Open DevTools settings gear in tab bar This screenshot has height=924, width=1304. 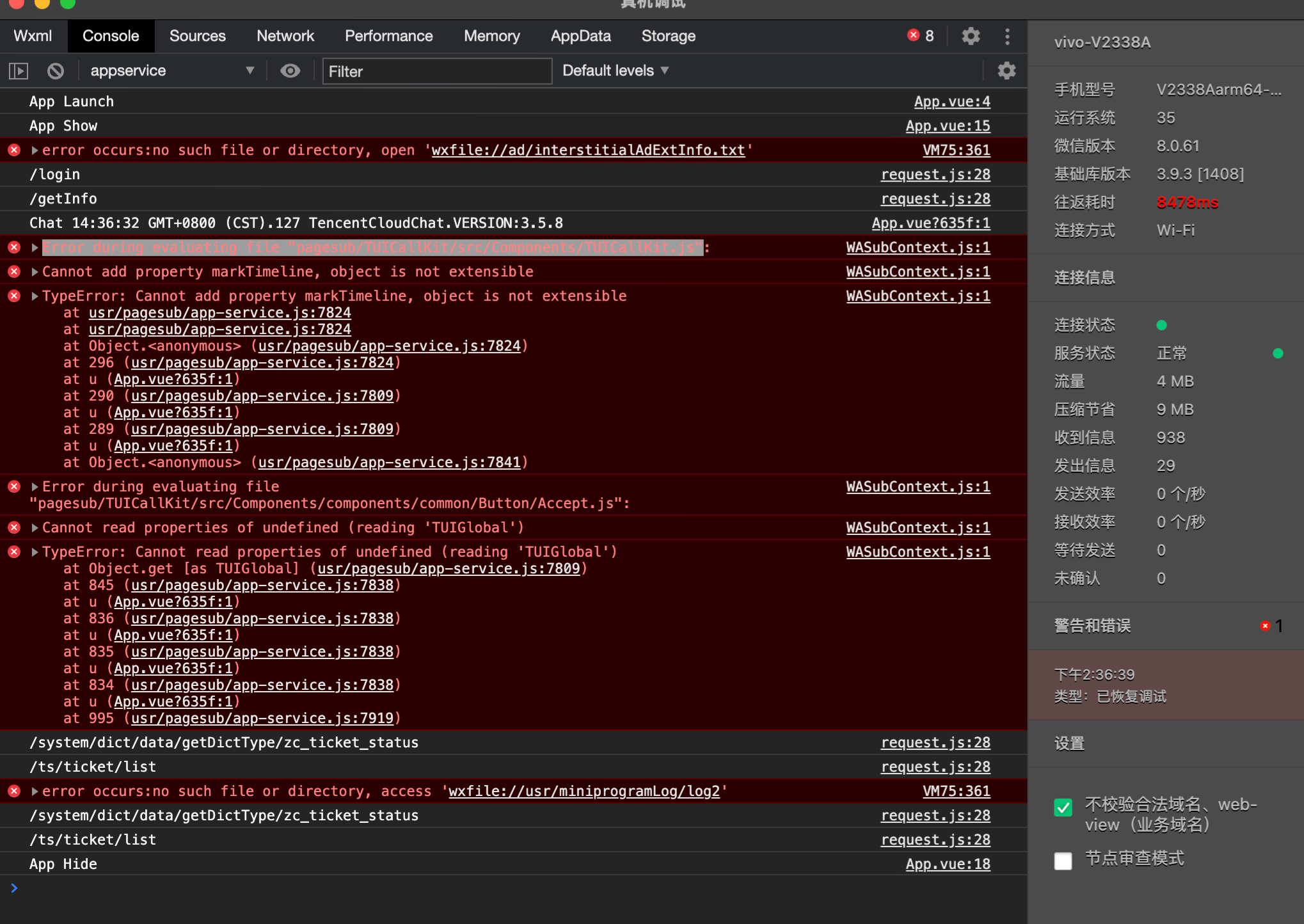(x=971, y=36)
